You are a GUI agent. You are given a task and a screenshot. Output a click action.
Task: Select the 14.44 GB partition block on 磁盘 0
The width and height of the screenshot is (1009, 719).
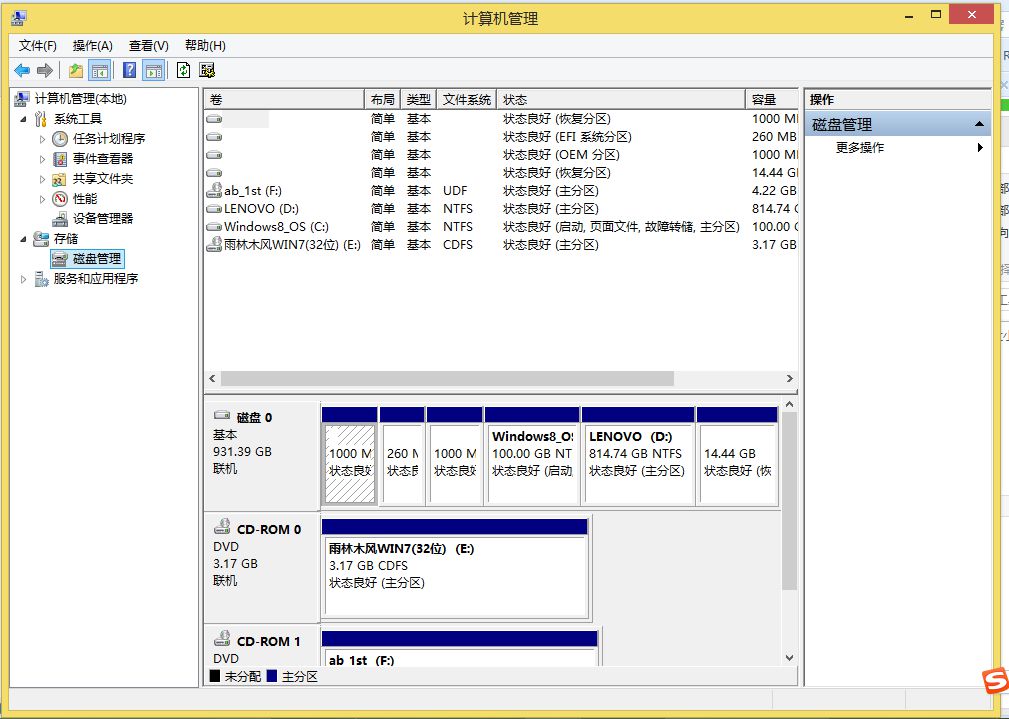737,456
